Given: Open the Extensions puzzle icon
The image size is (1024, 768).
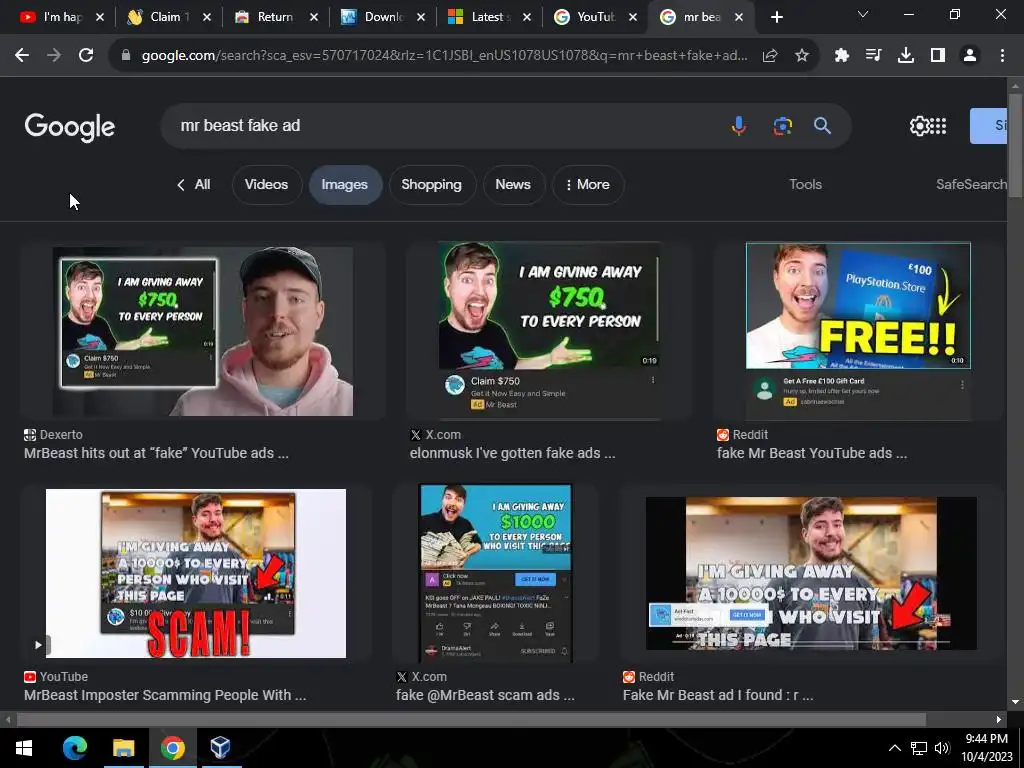Looking at the screenshot, I should pos(842,56).
